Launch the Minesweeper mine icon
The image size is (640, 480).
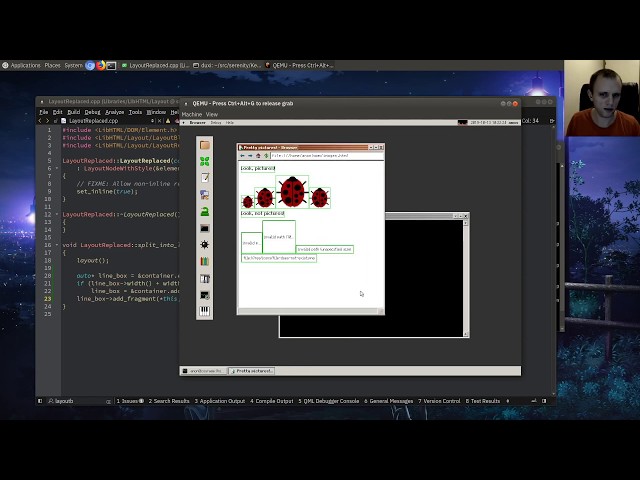tap(204, 244)
